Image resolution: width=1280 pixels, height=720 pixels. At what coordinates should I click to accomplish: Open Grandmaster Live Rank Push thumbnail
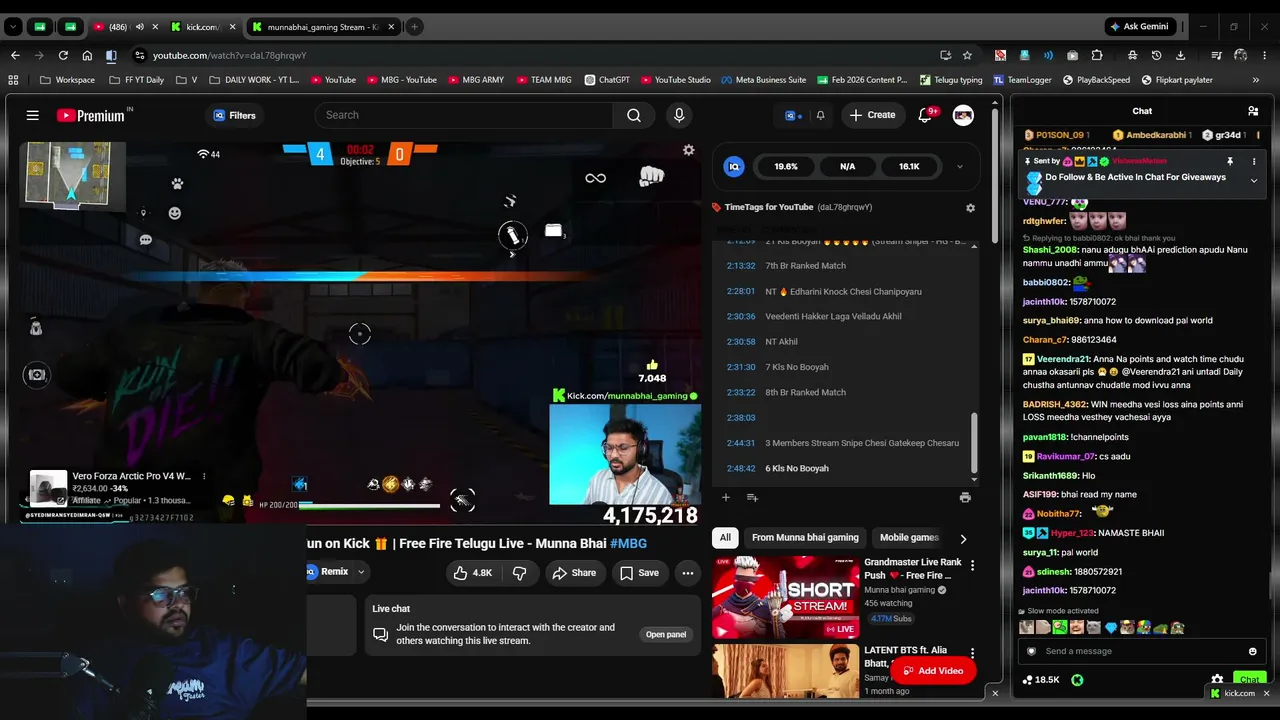pos(786,597)
